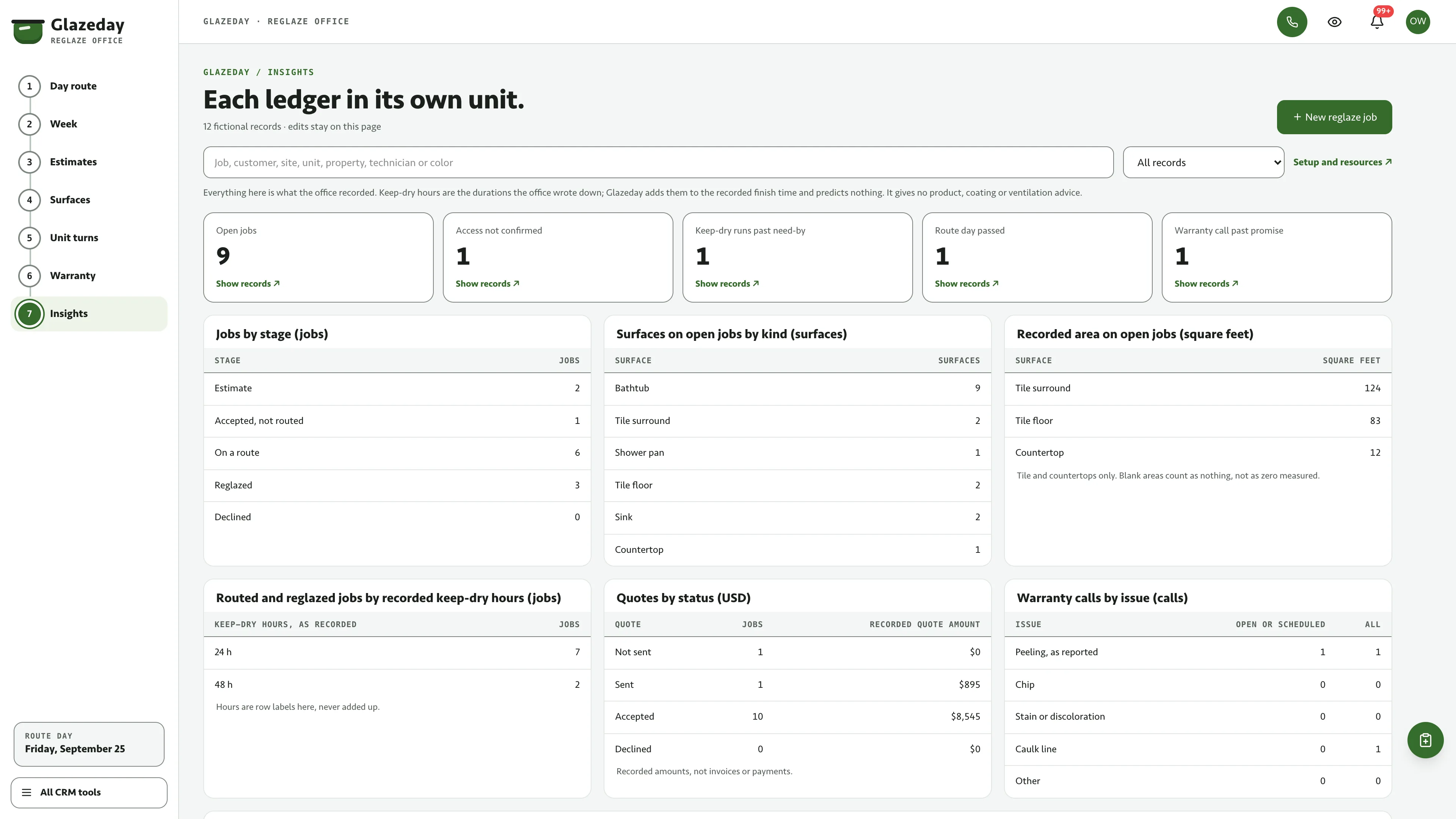Open the Warranty section
1456x819 pixels.
72,275
